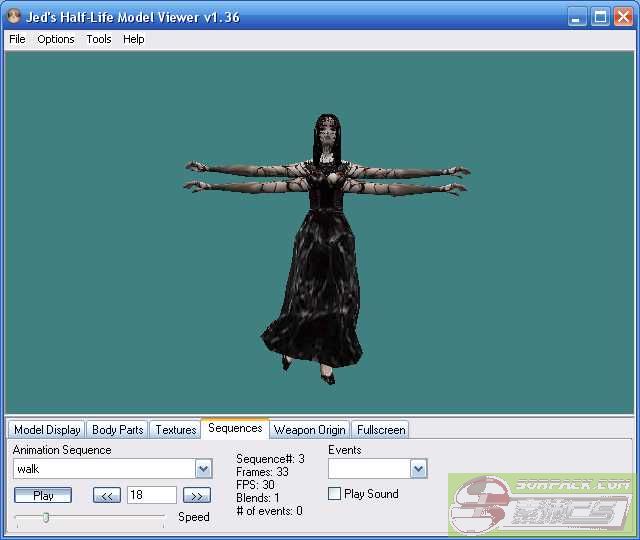640x540 pixels.
Task: Click the 'Frames: 33' text
Action: (262, 472)
